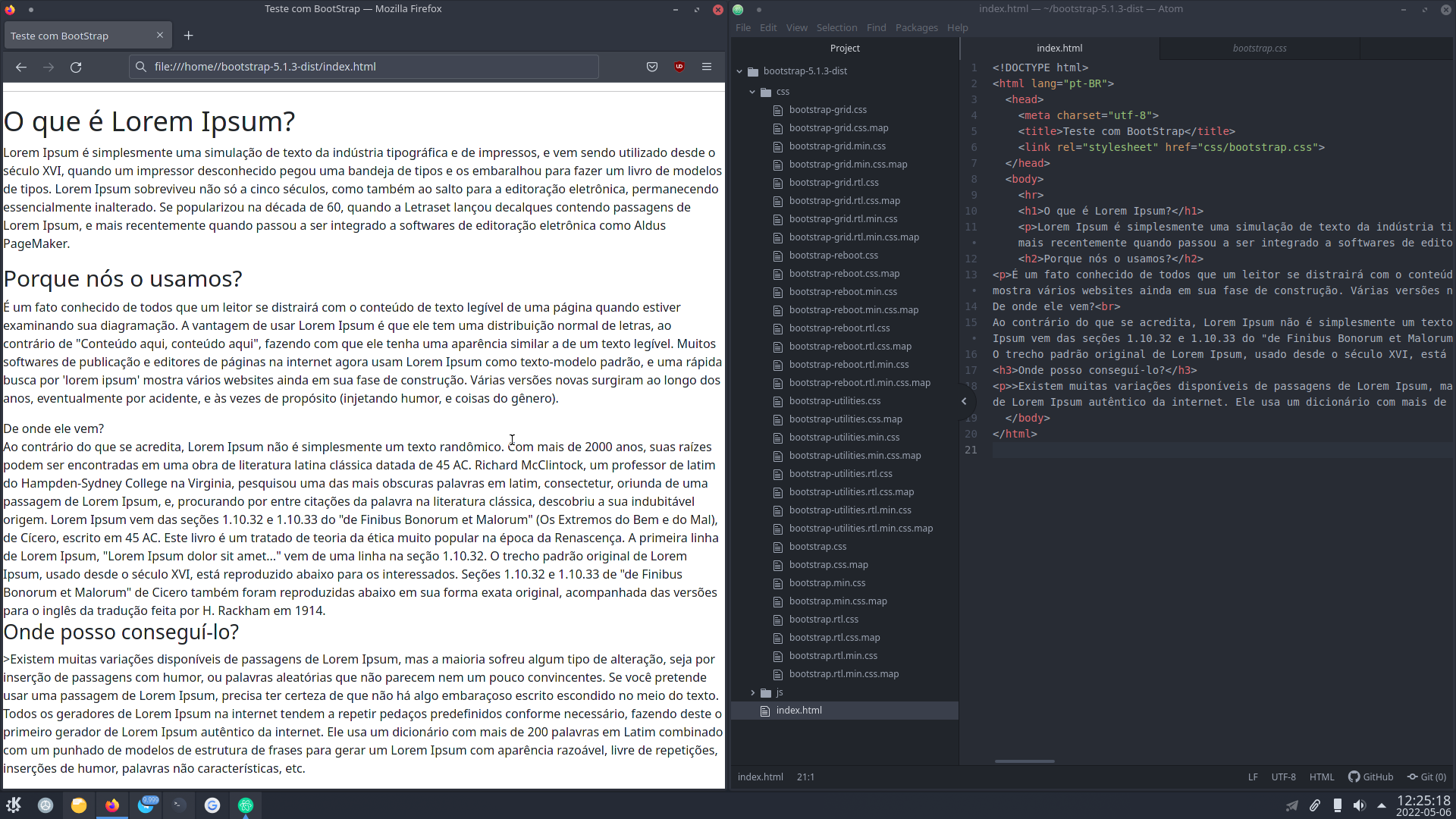Open the yellow circle taskbar app
The width and height of the screenshot is (1456, 819).
click(x=79, y=805)
